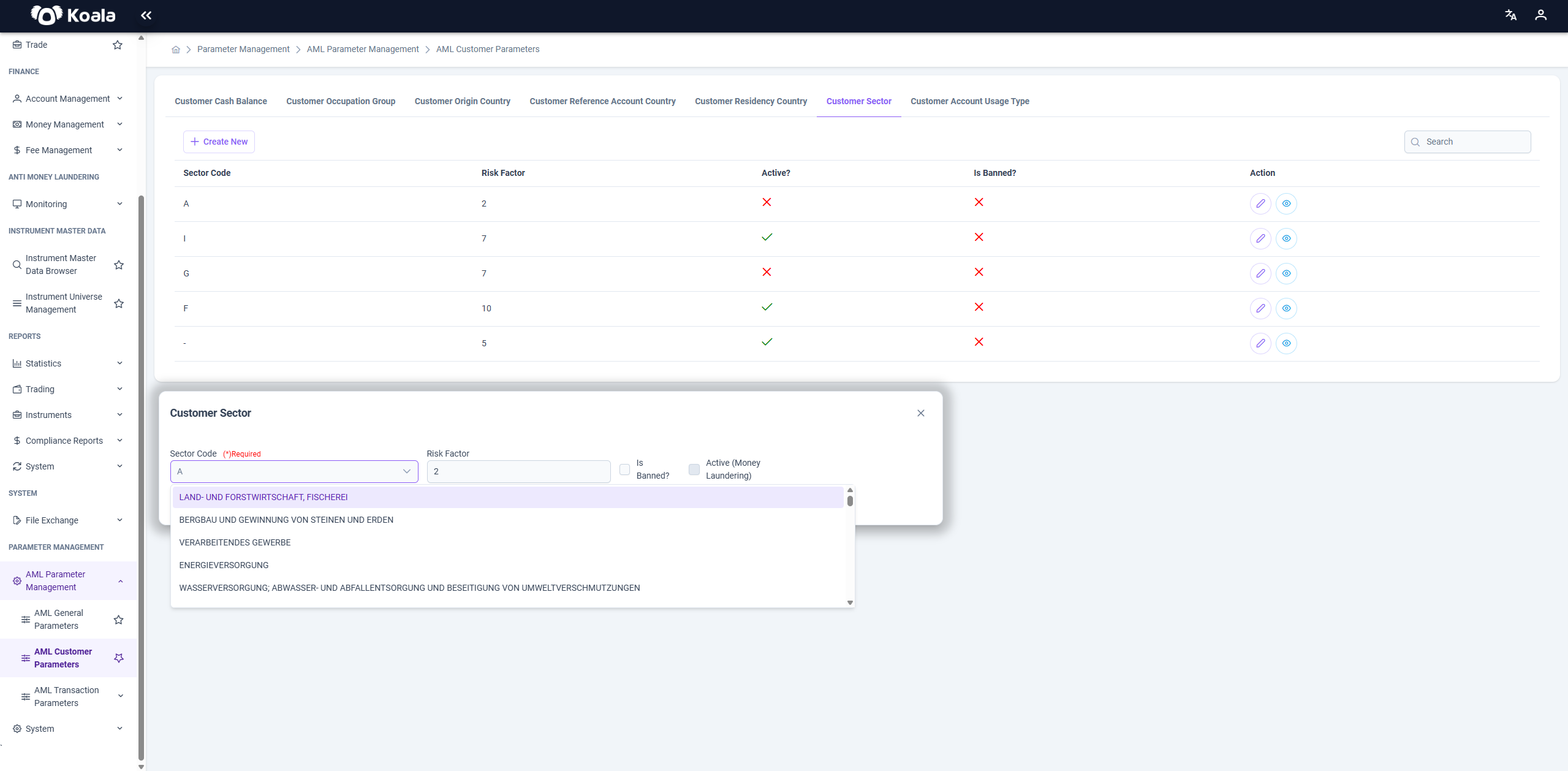Toggle Active (Money Laundering) checkbox
The height and width of the screenshot is (771, 1568).
click(694, 469)
